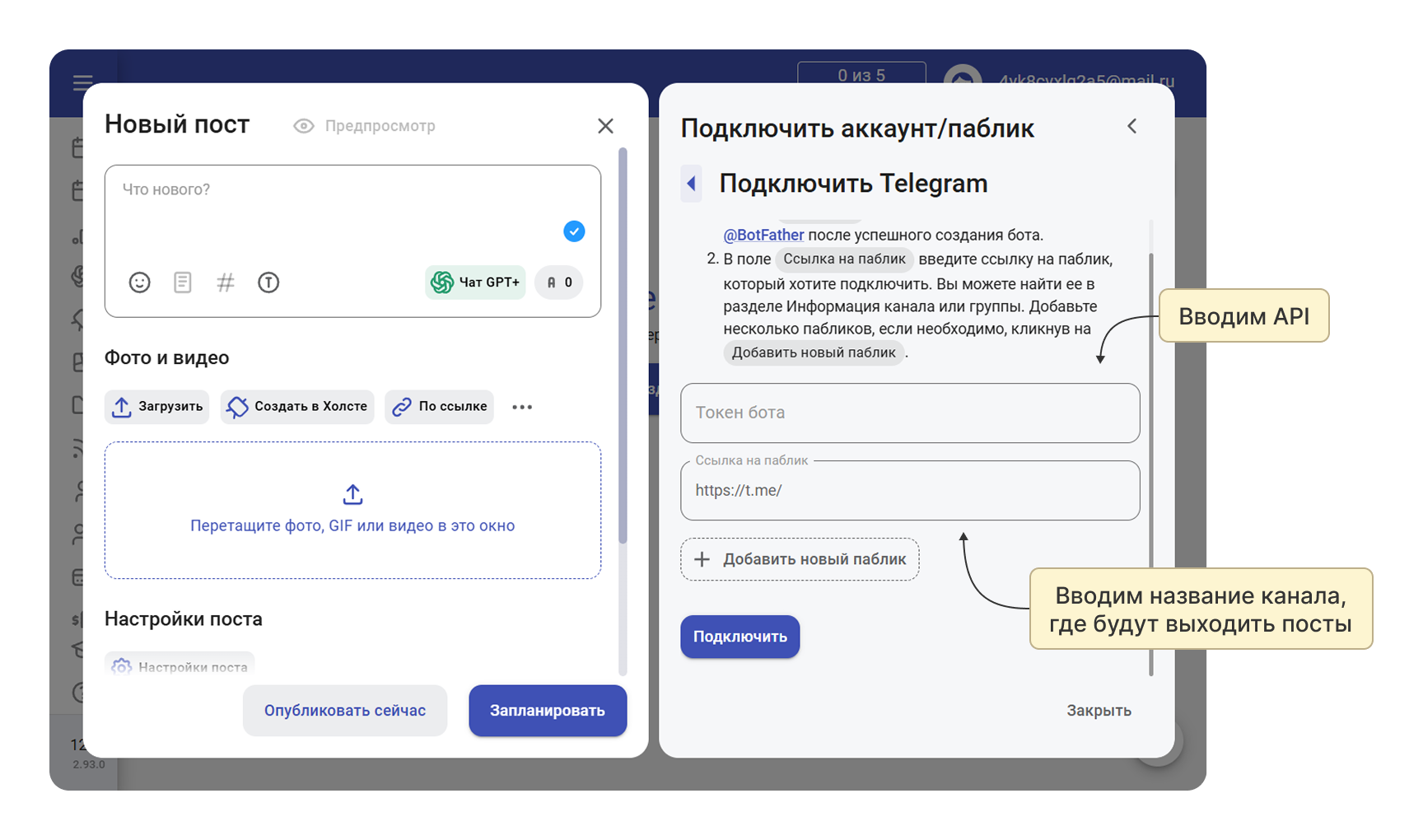This screenshot has width=1423, height=840.
Task: Show the character counter badge
Action: pos(559,282)
